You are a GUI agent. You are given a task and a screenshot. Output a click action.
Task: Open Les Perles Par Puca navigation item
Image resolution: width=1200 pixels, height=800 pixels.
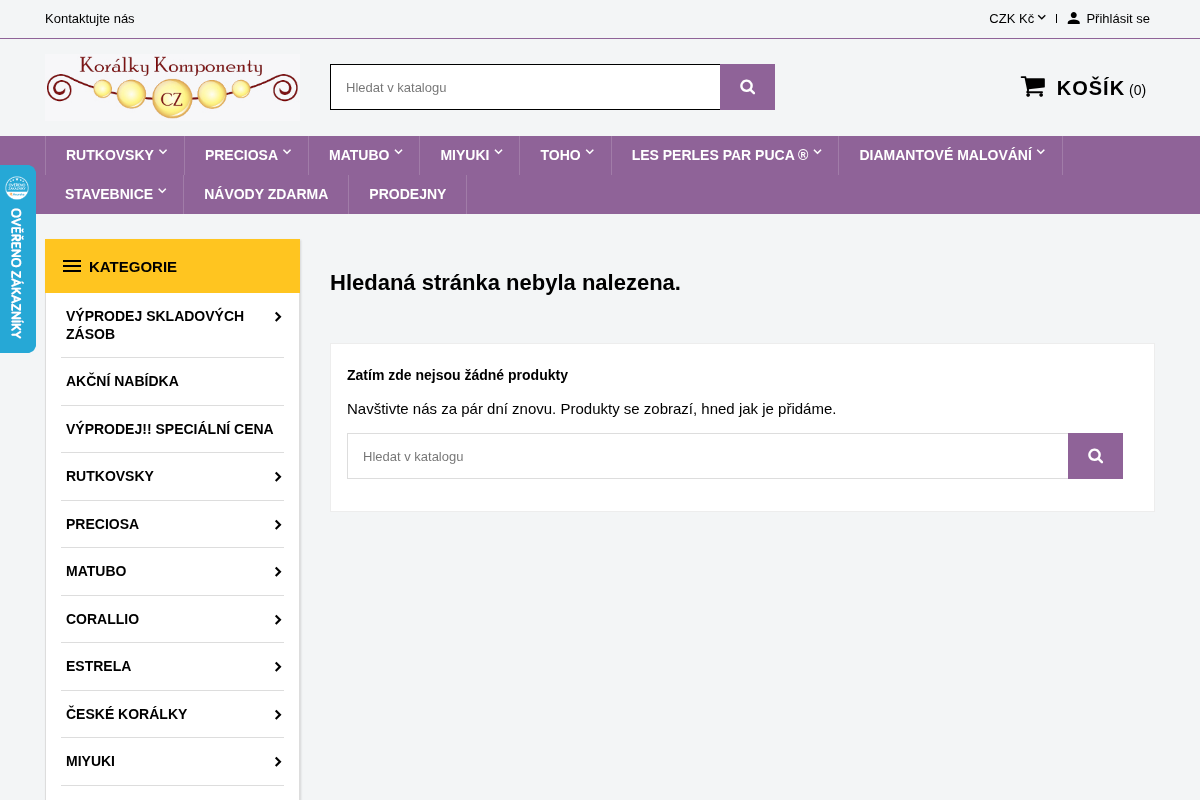[x=720, y=155]
